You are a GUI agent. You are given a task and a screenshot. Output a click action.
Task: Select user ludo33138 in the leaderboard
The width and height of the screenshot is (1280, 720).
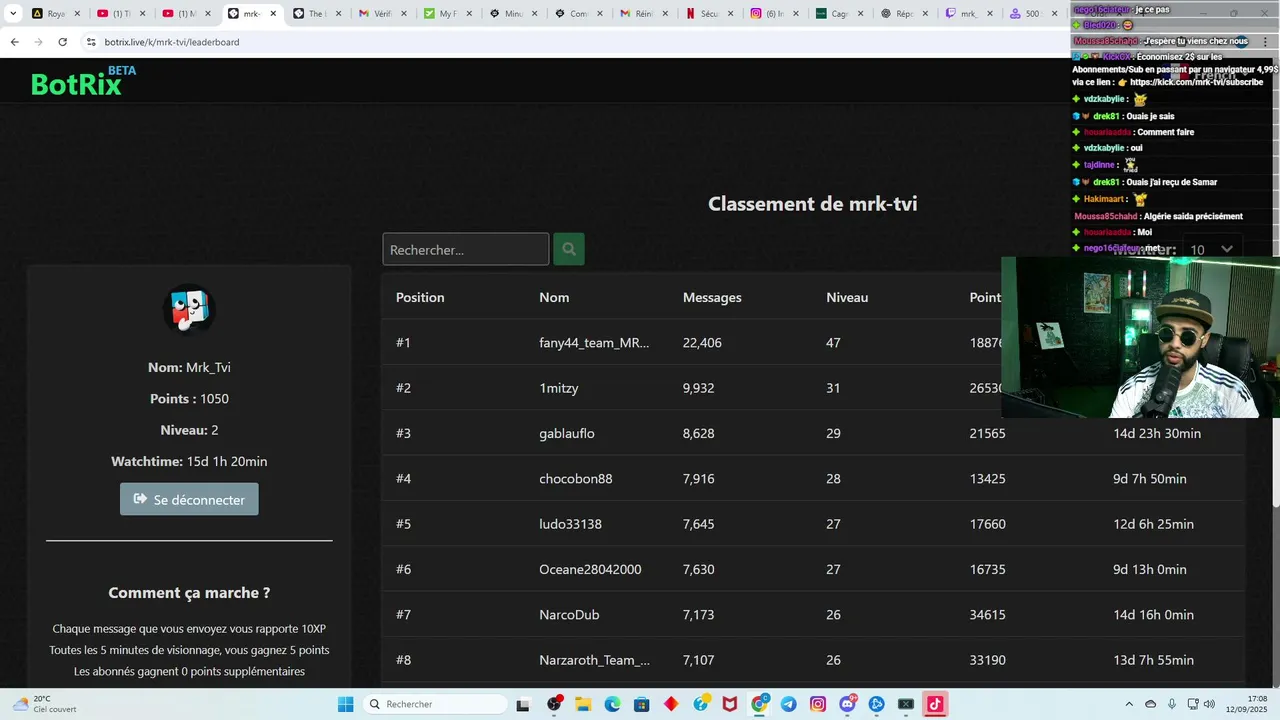click(x=570, y=524)
